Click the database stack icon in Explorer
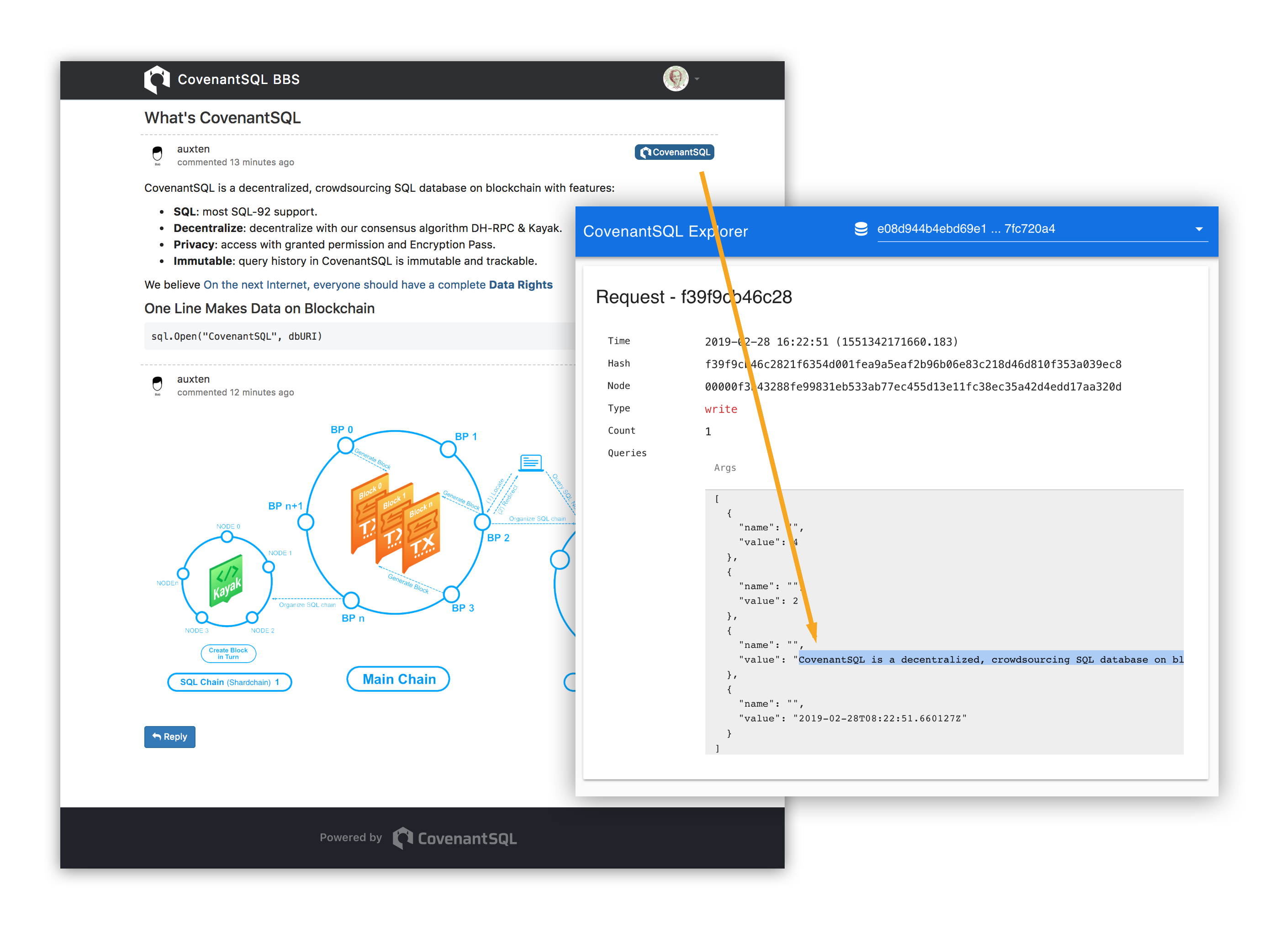Viewport: 1288px width, 927px height. pyautogui.click(x=860, y=229)
